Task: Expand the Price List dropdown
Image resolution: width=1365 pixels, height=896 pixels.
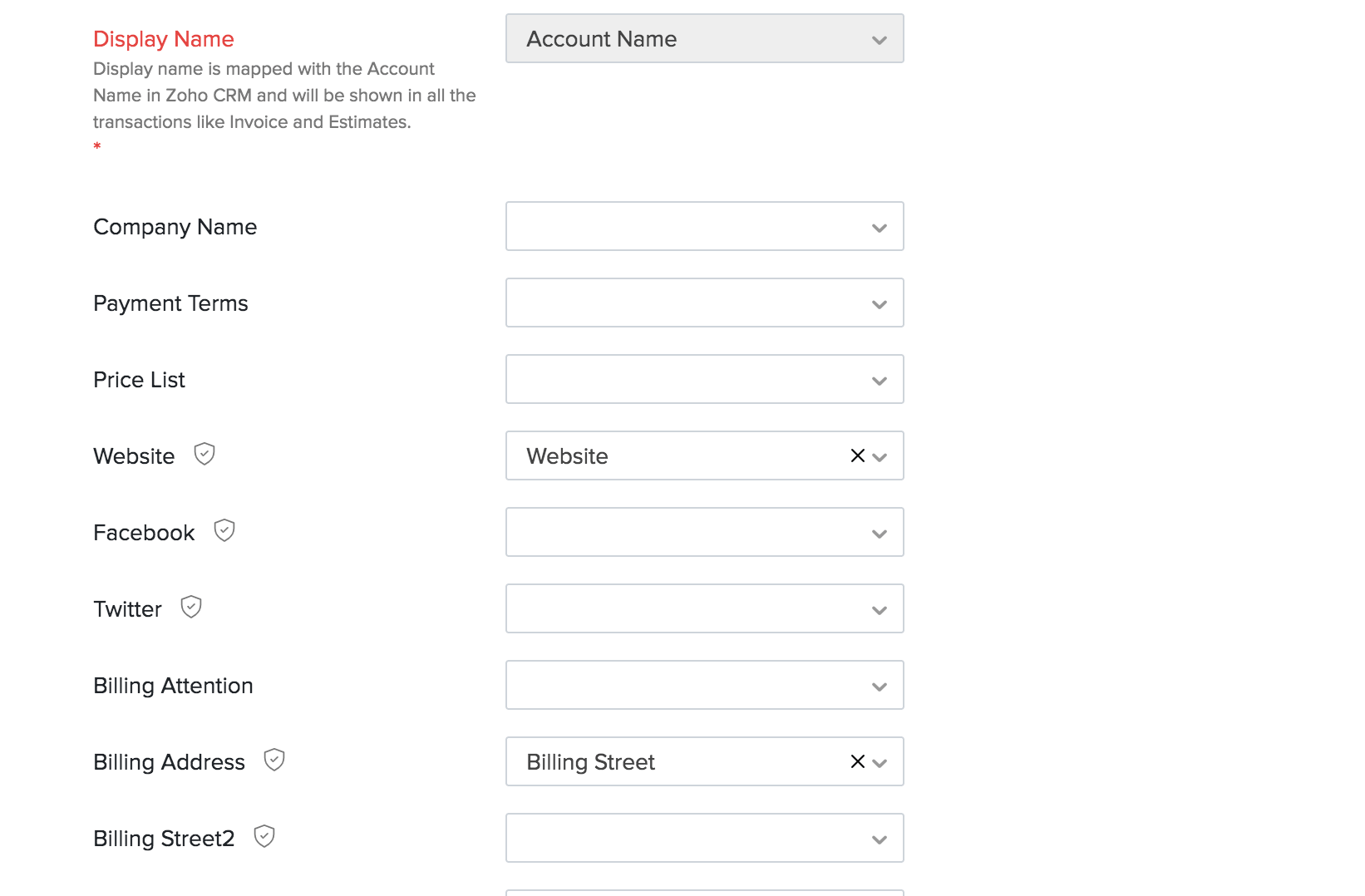Action: [704, 379]
